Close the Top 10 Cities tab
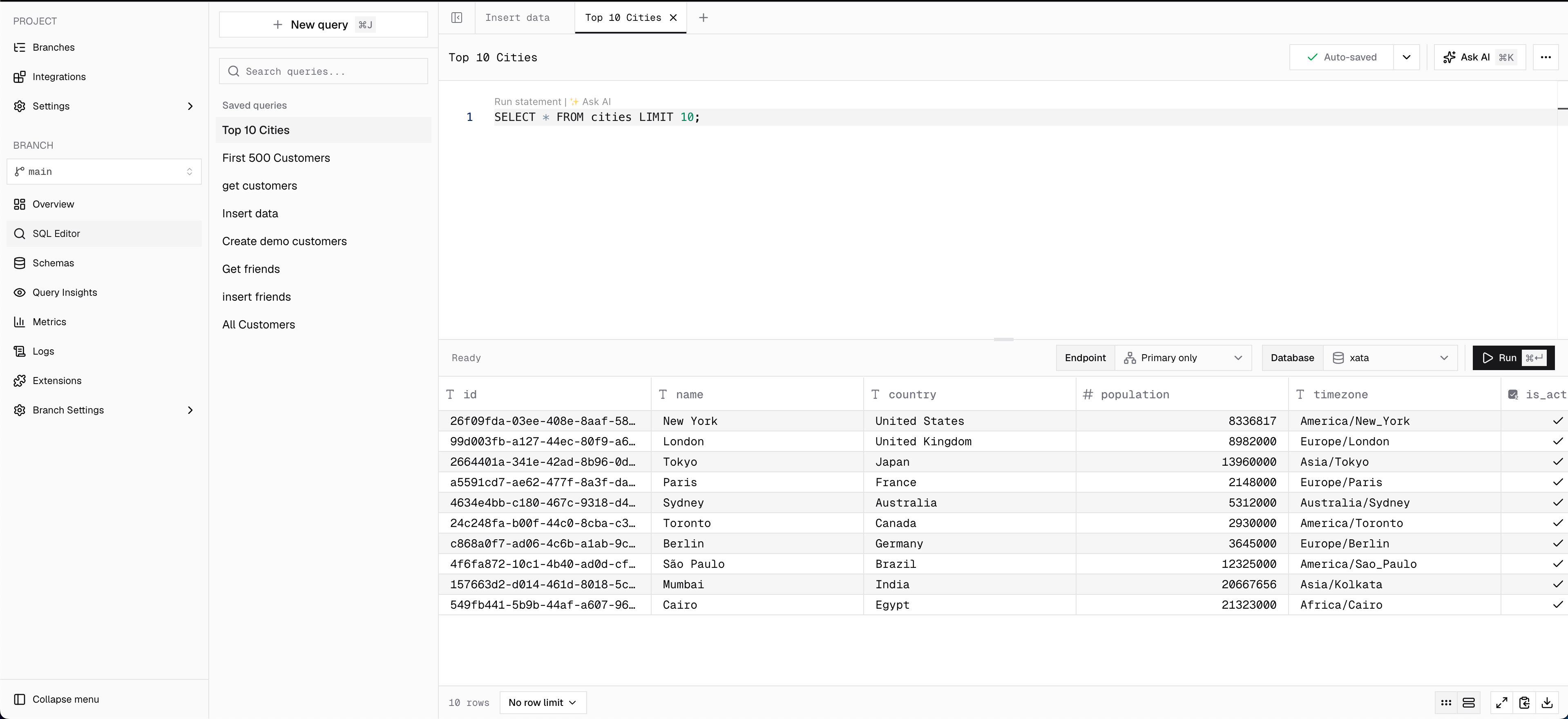This screenshot has width=1568, height=719. pos(673,18)
